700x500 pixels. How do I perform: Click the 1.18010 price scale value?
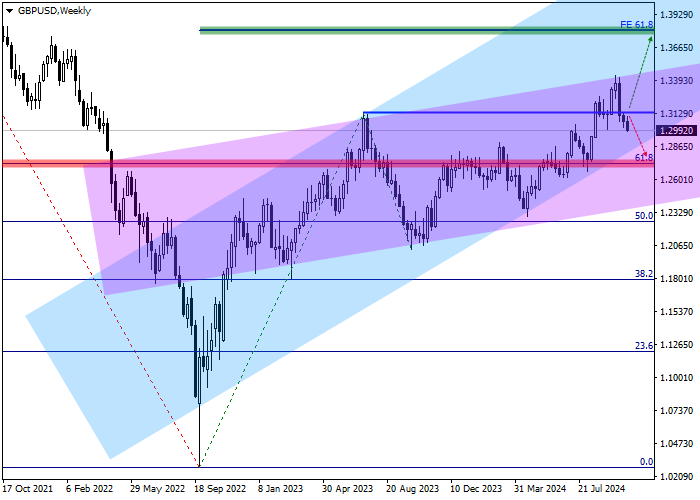(677, 279)
